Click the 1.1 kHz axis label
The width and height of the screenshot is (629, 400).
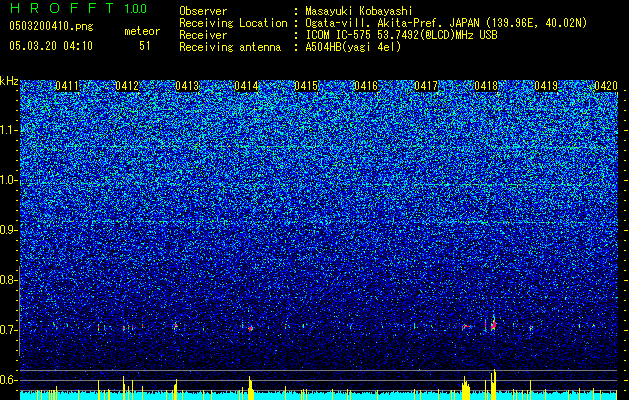click(x=7, y=130)
